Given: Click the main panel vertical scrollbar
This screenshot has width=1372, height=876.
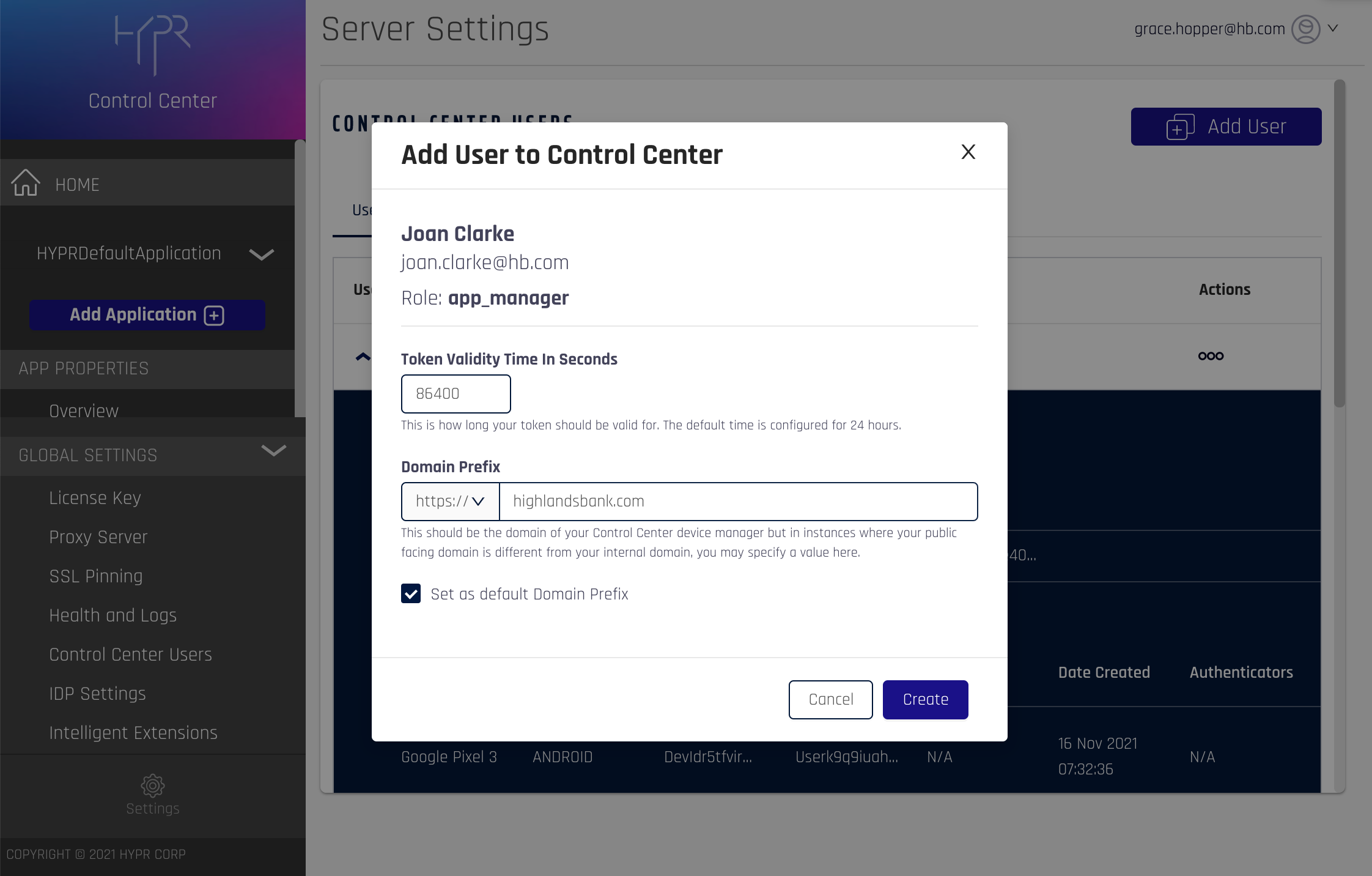Looking at the screenshot, I should [x=1339, y=245].
